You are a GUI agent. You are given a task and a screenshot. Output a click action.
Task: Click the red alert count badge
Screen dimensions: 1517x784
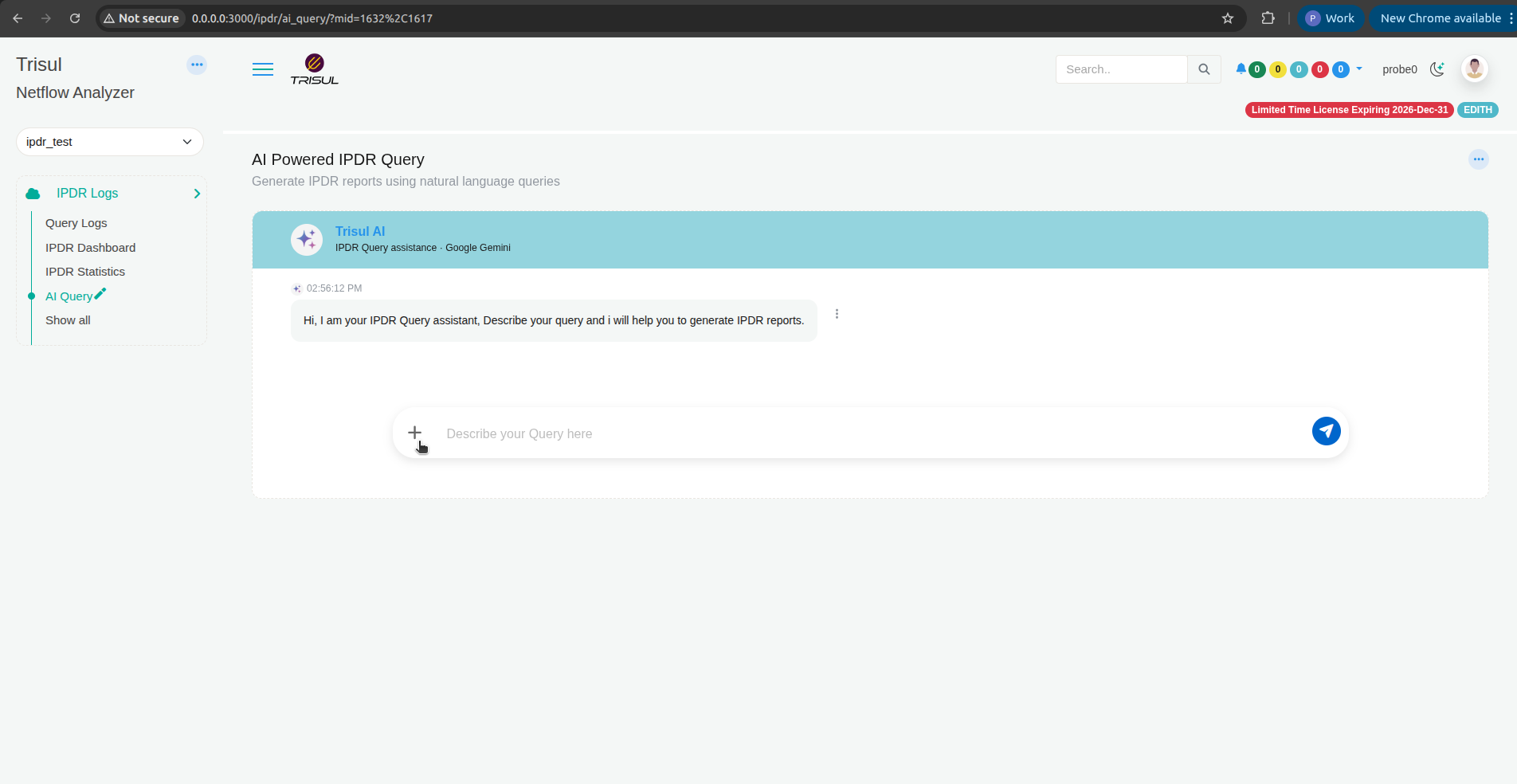click(1319, 69)
